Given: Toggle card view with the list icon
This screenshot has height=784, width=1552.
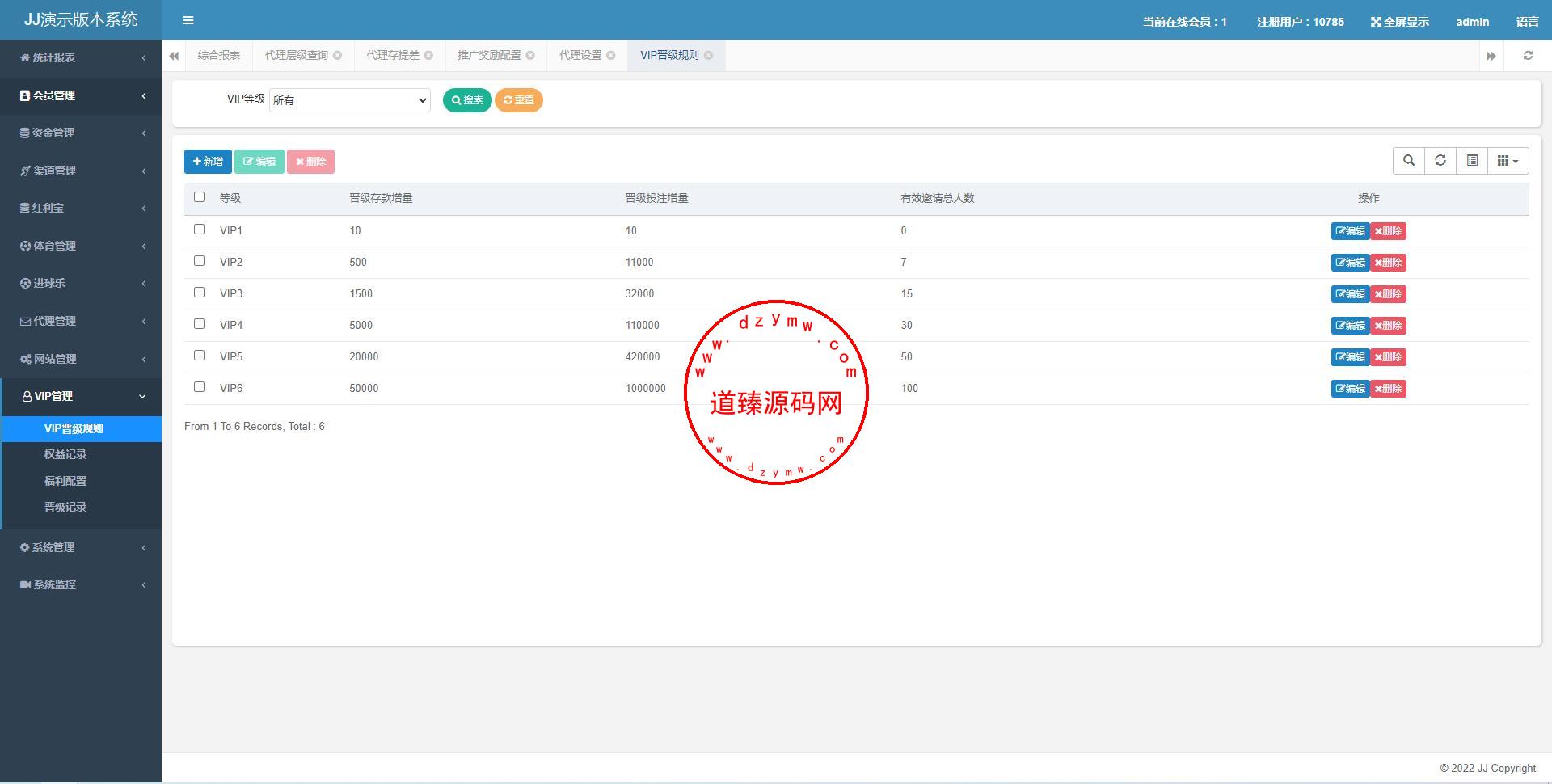Looking at the screenshot, I should tap(1472, 161).
